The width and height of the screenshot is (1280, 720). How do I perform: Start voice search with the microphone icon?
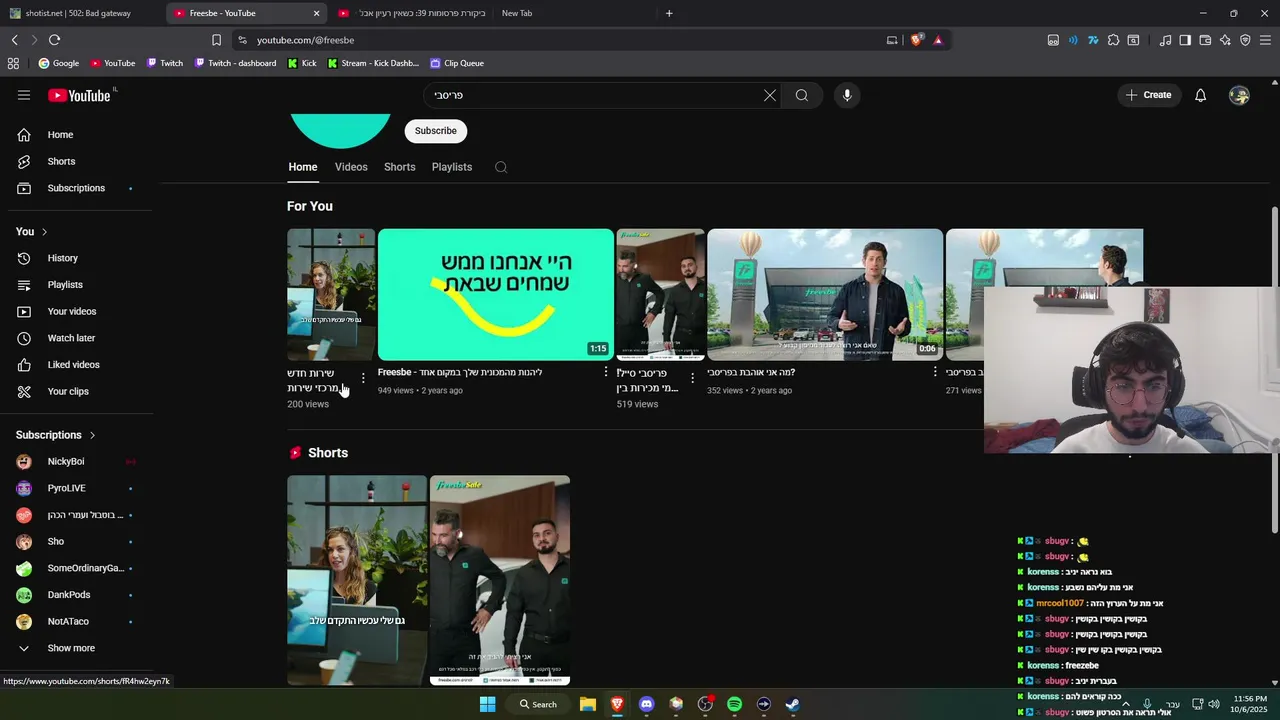[847, 95]
